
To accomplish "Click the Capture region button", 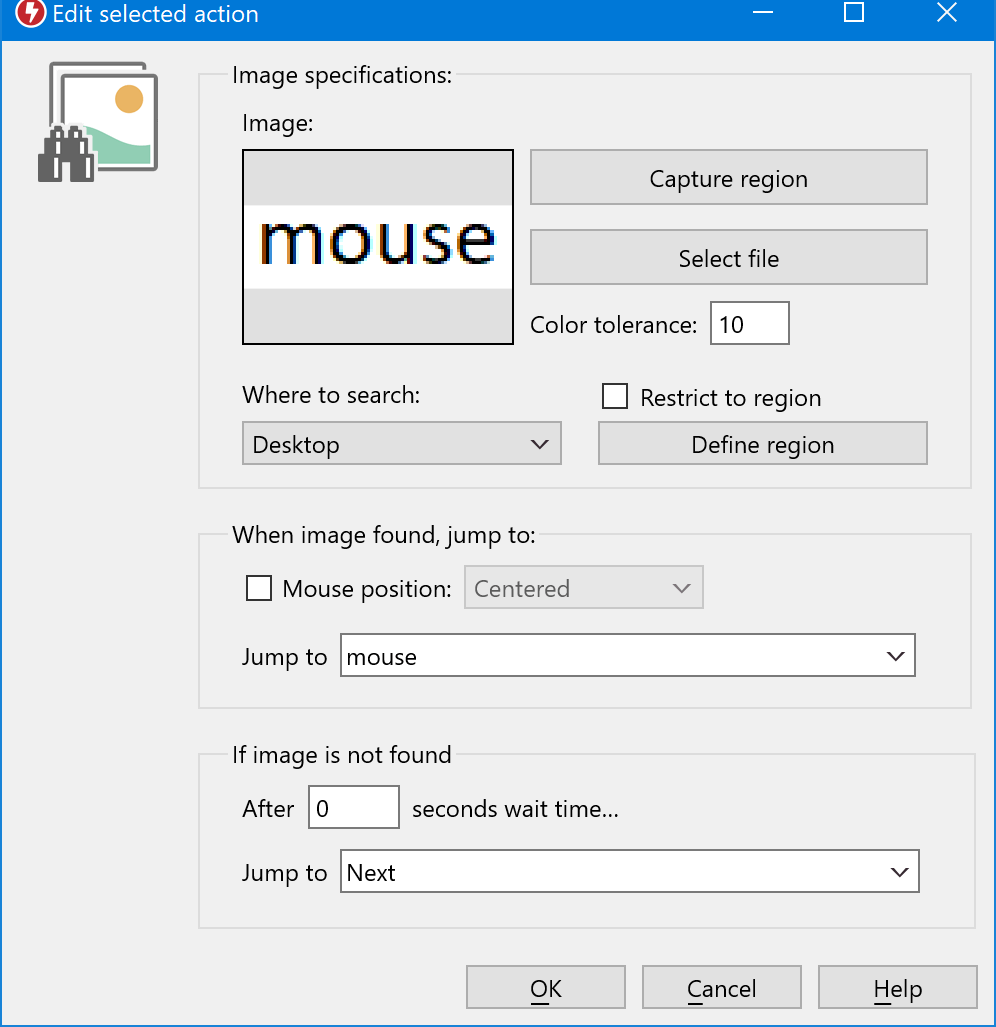I will pyautogui.click(x=729, y=177).
